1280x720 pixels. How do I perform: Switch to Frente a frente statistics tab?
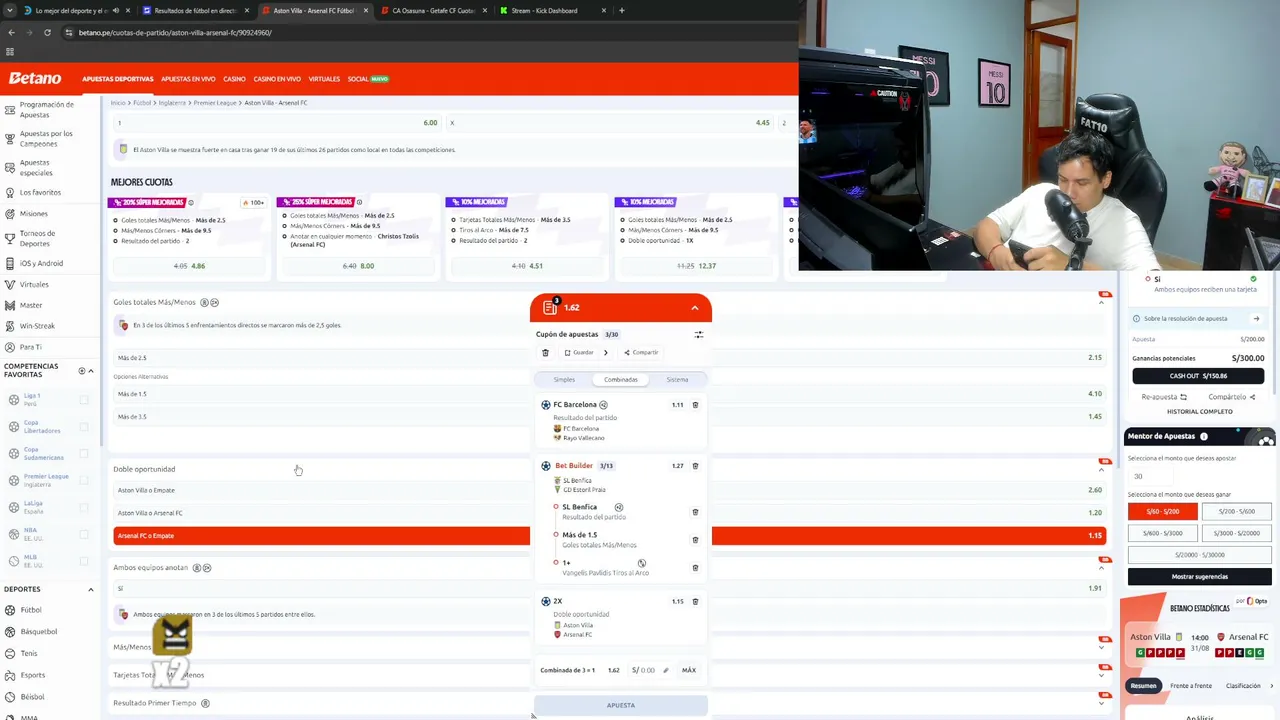(x=1191, y=686)
